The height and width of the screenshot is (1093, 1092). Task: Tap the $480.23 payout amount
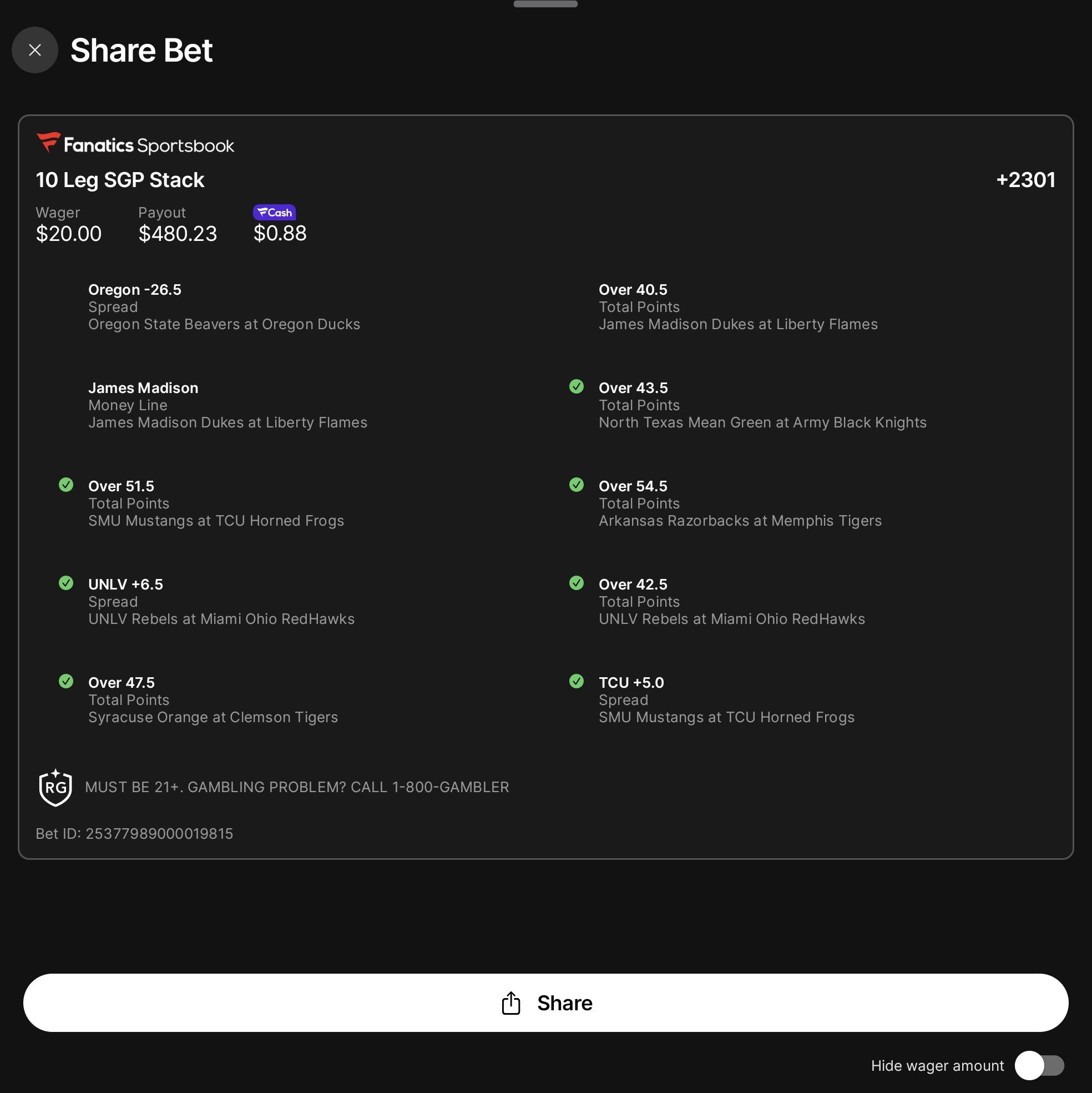click(178, 234)
